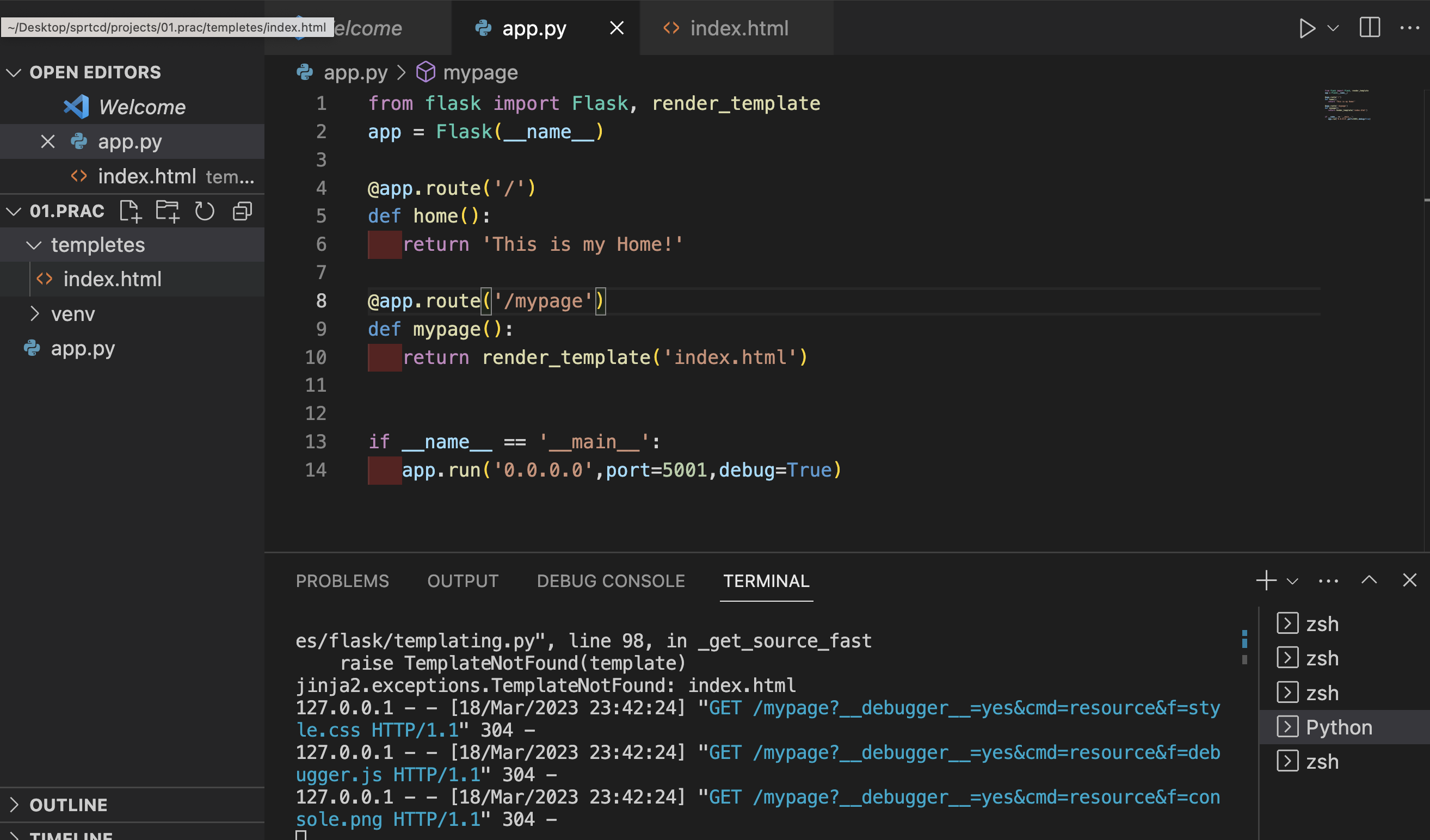Screen dimensions: 1430x840
Task: Open the Debug Console tab
Action: tap(611, 581)
